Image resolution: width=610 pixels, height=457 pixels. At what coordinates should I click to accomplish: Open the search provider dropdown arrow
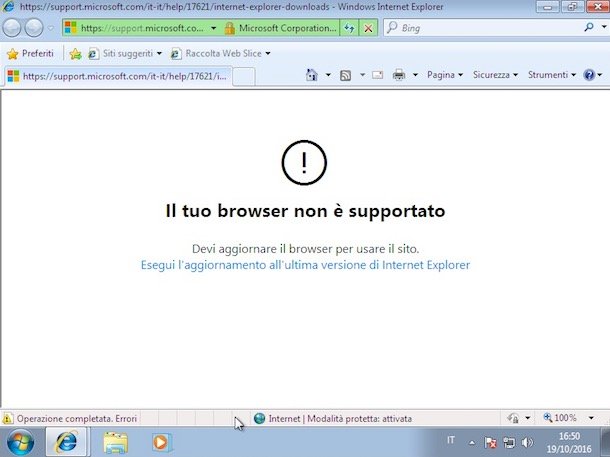pyautogui.click(x=604, y=27)
